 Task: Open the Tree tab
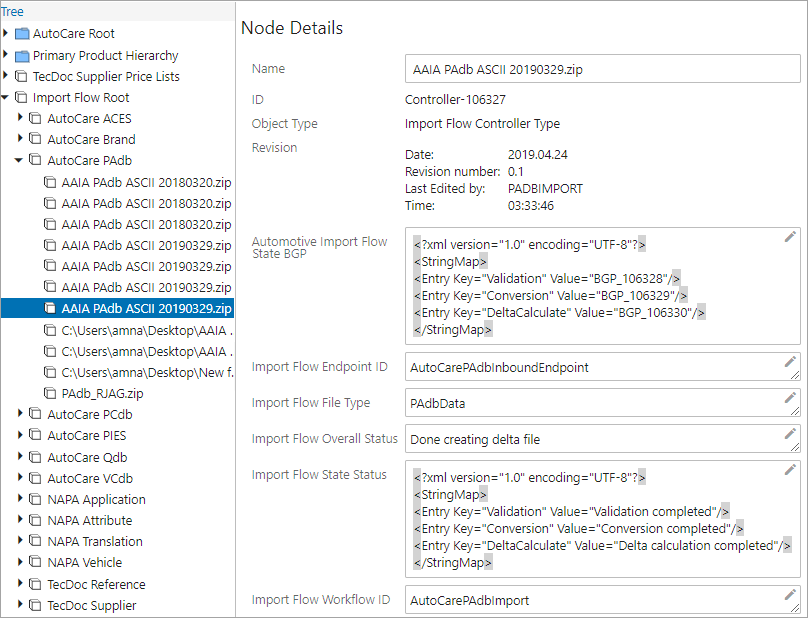[12, 11]
